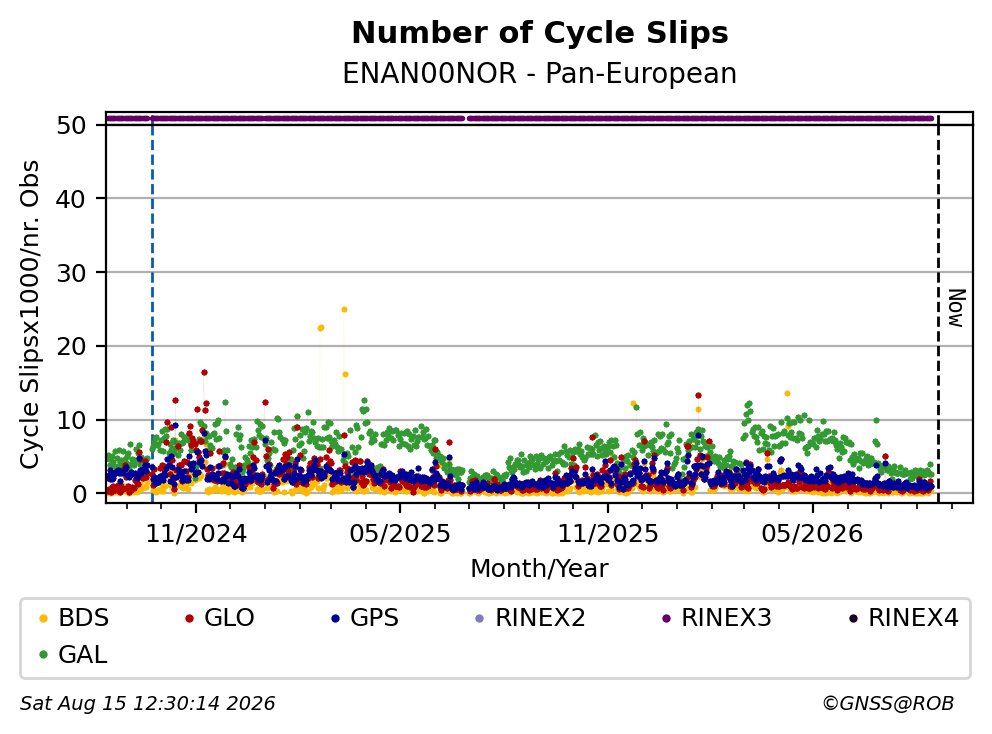The image size is (992, 734).
Task: Click the highest yellow BDS outlier point
Action: pyautogui.click(x=344, y=309)
